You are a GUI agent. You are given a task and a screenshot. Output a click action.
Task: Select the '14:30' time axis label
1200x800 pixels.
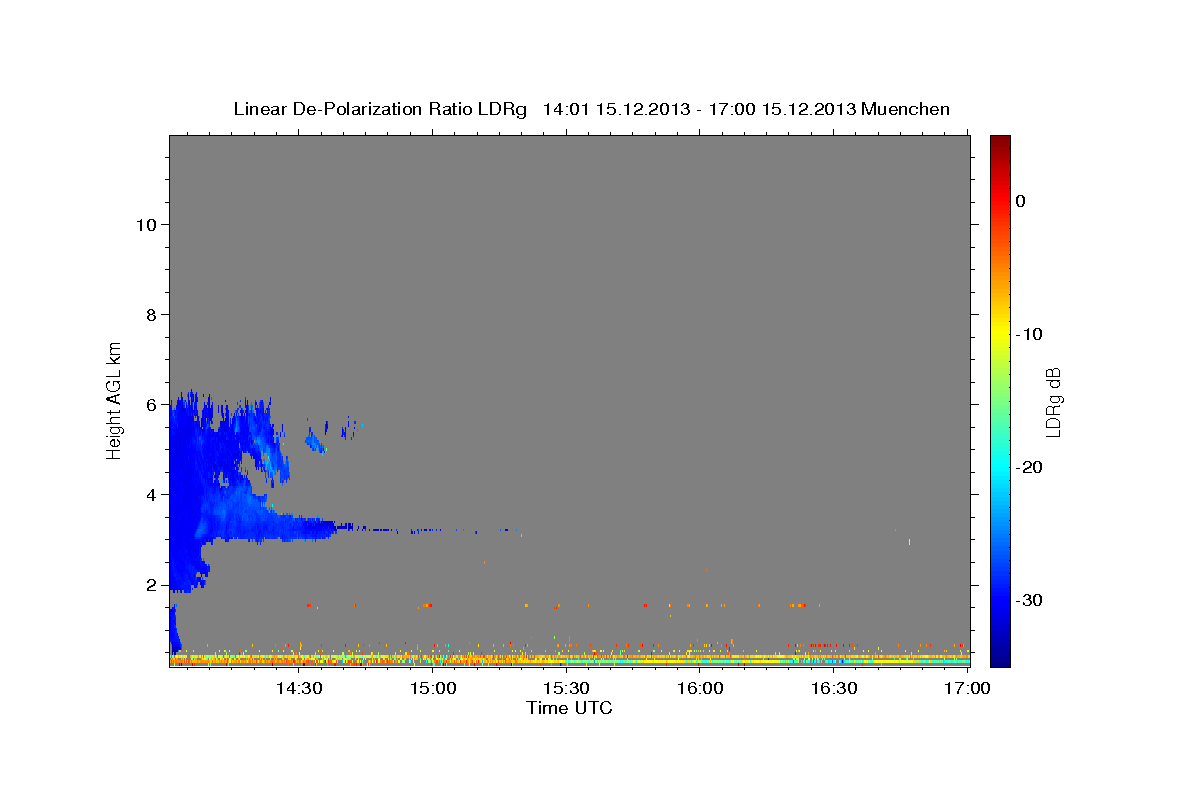coord(298,689)
